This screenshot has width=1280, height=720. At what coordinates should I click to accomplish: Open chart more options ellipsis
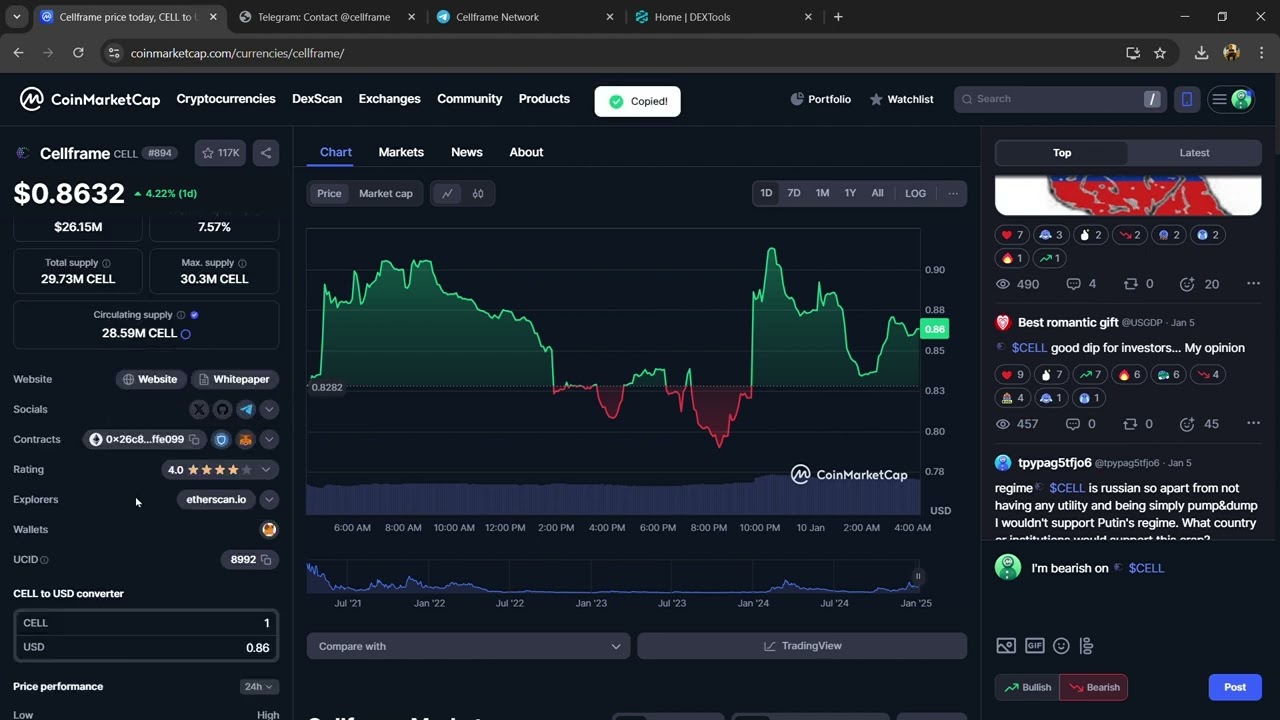click(x=953, y=193)
